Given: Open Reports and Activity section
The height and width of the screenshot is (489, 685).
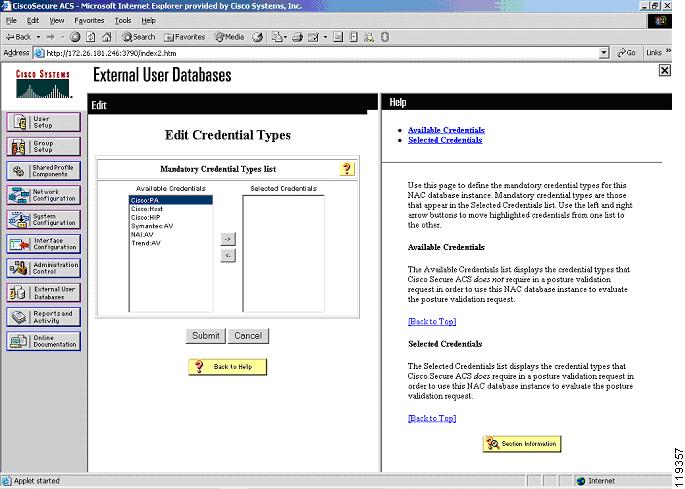Looking at the screenshot, I should (43, 317).
